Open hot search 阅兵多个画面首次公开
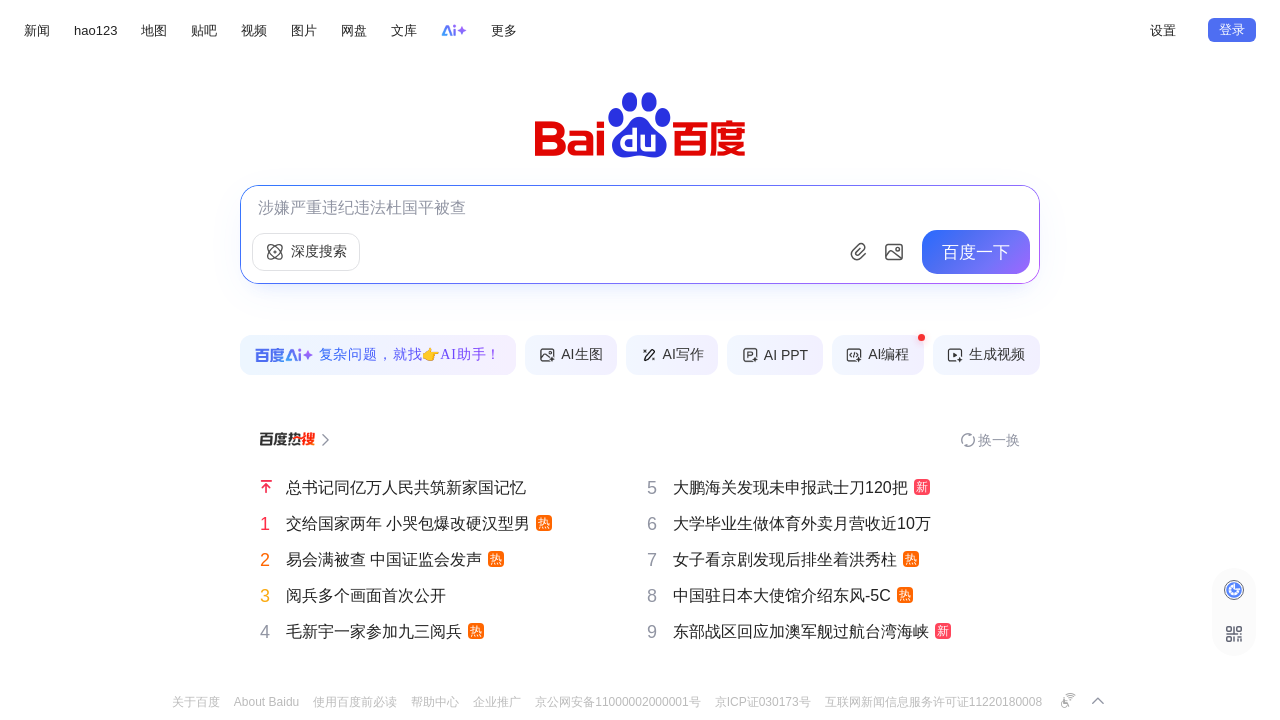Image resolution: width=1280 pixels, height=720 pixels. (366, 596)
